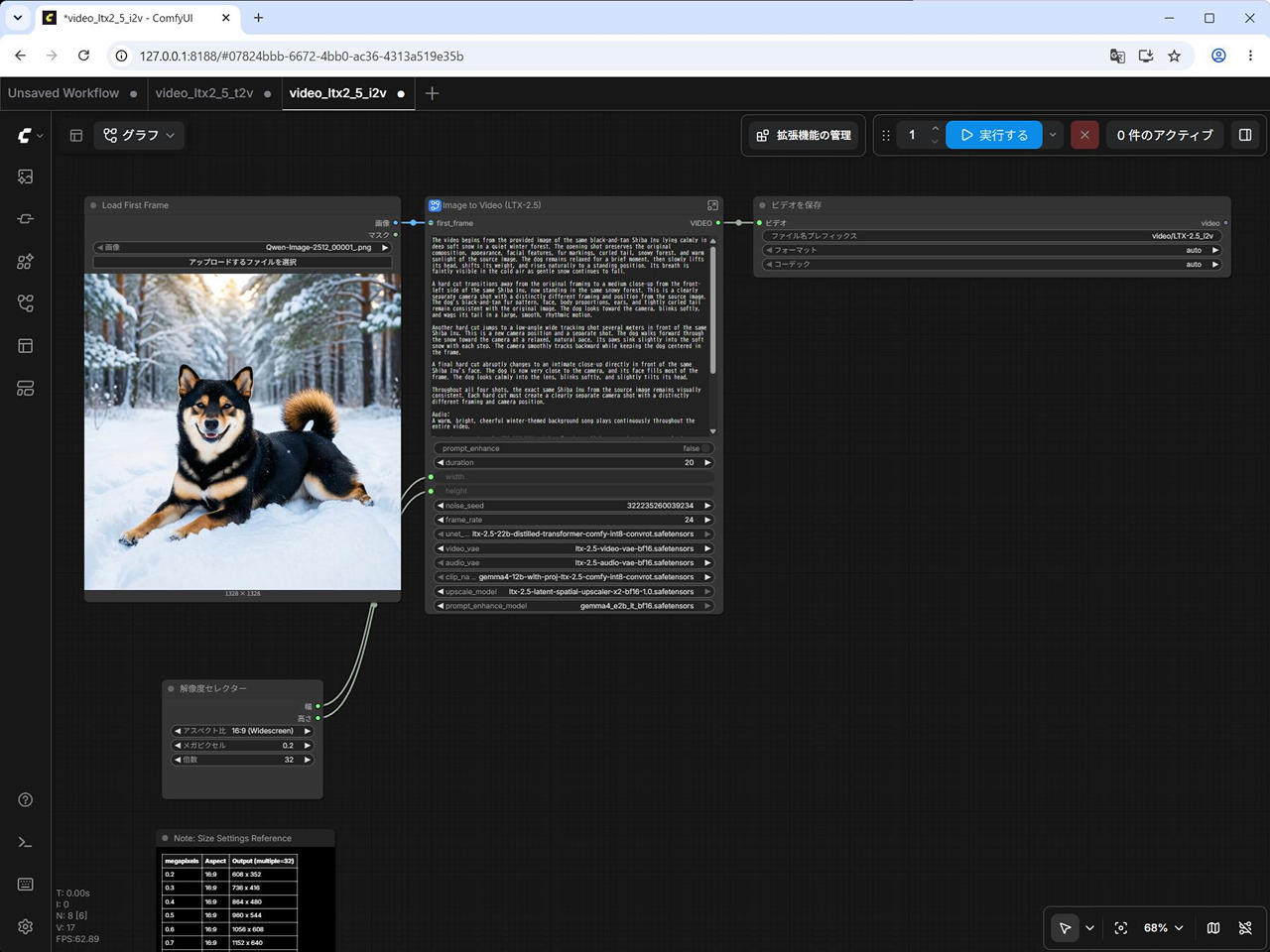This screenshot has height=952, width=1270.
Task: Open the unet model dropdown in Image to Video
Action: click(x=573, y=534)
